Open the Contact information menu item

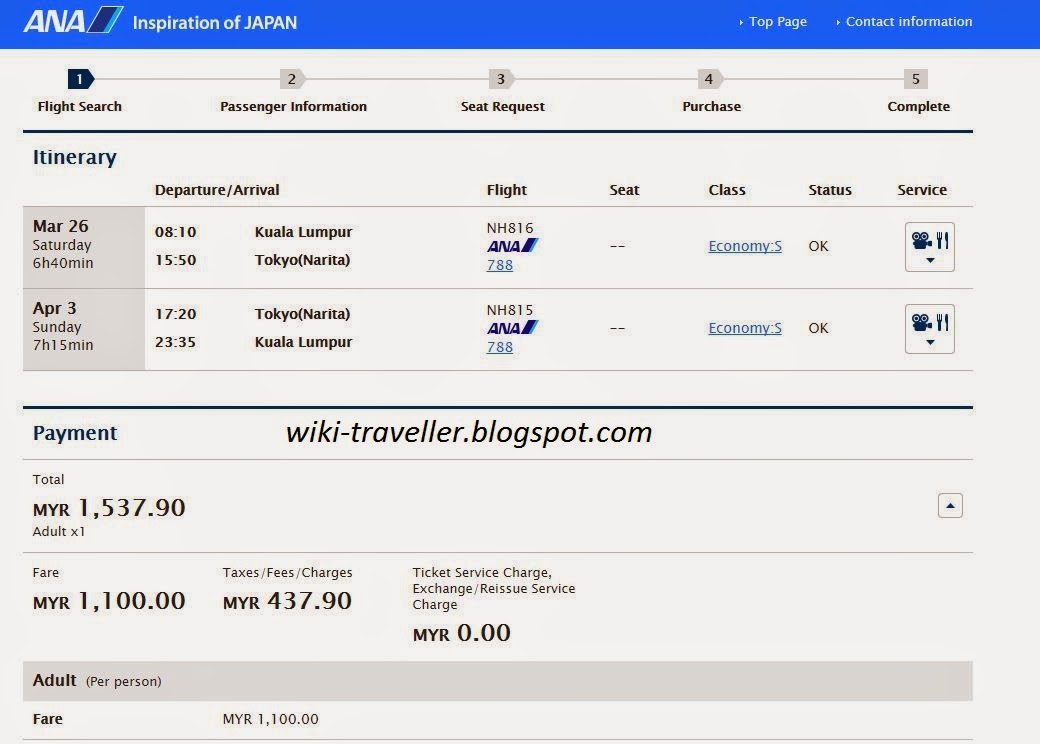coord(908,21)
